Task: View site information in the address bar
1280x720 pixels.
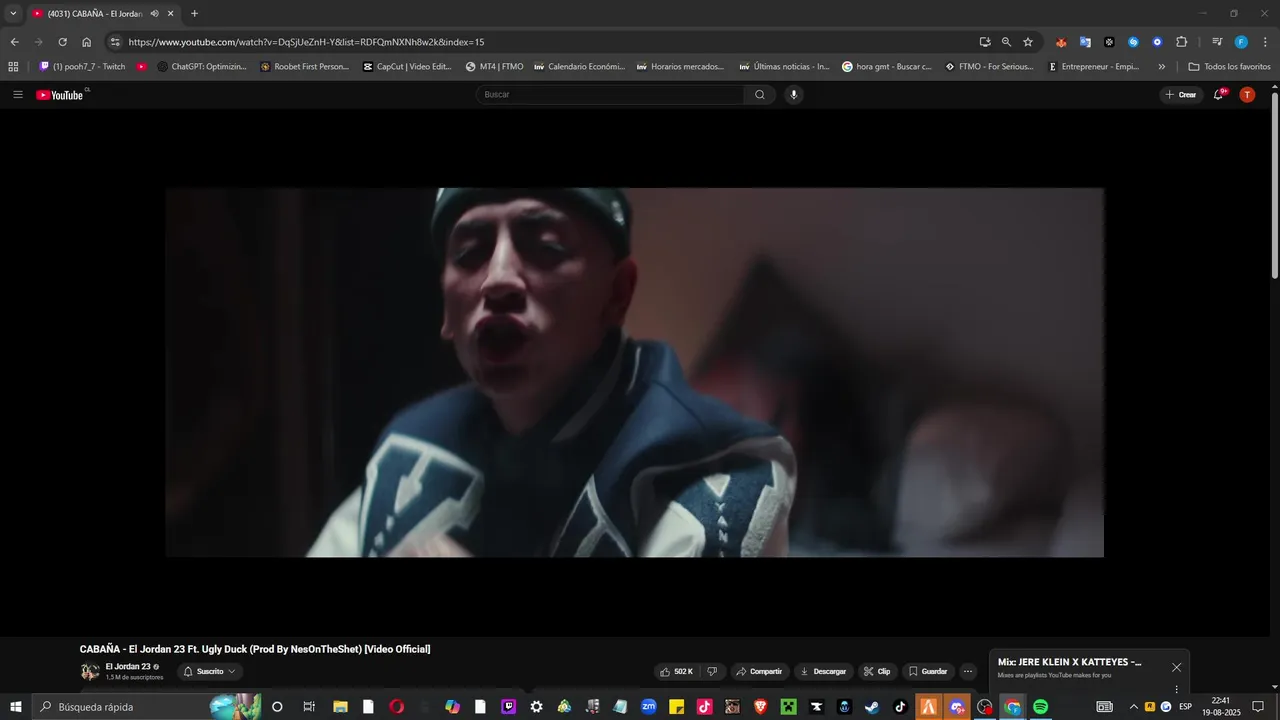Action: pyautogui.click(x=115, y=42)
